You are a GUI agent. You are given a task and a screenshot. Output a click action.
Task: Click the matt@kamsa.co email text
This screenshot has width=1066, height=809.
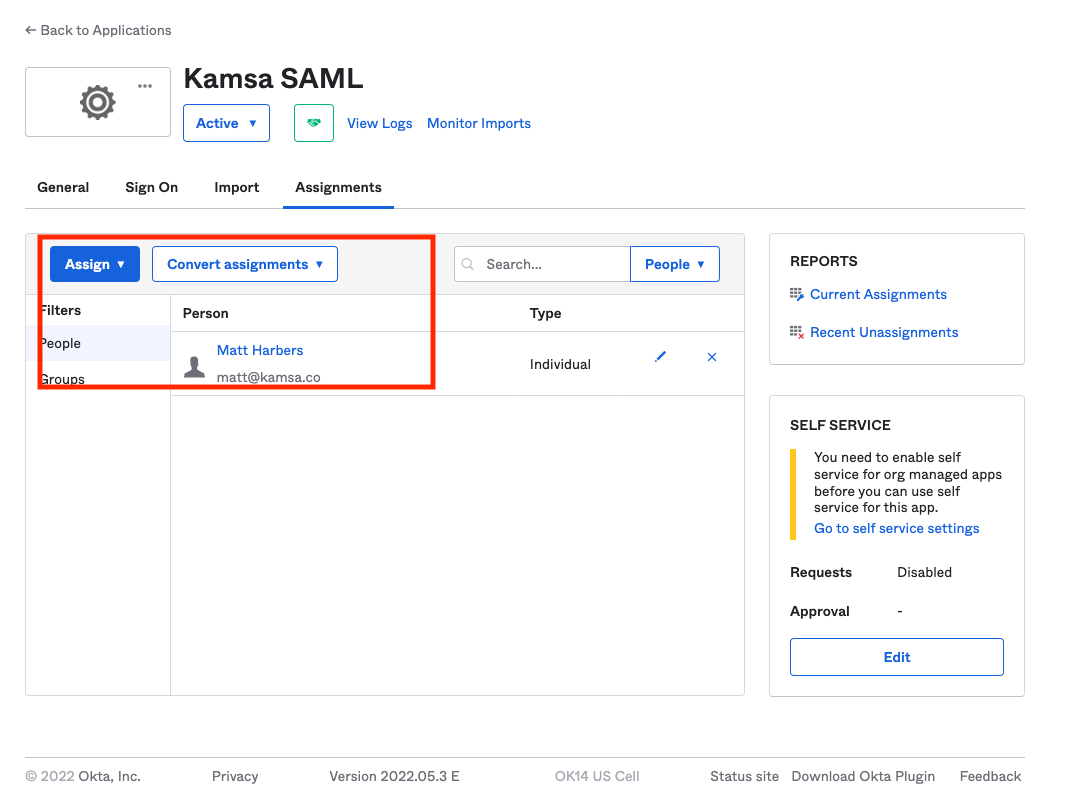point(269,377)
